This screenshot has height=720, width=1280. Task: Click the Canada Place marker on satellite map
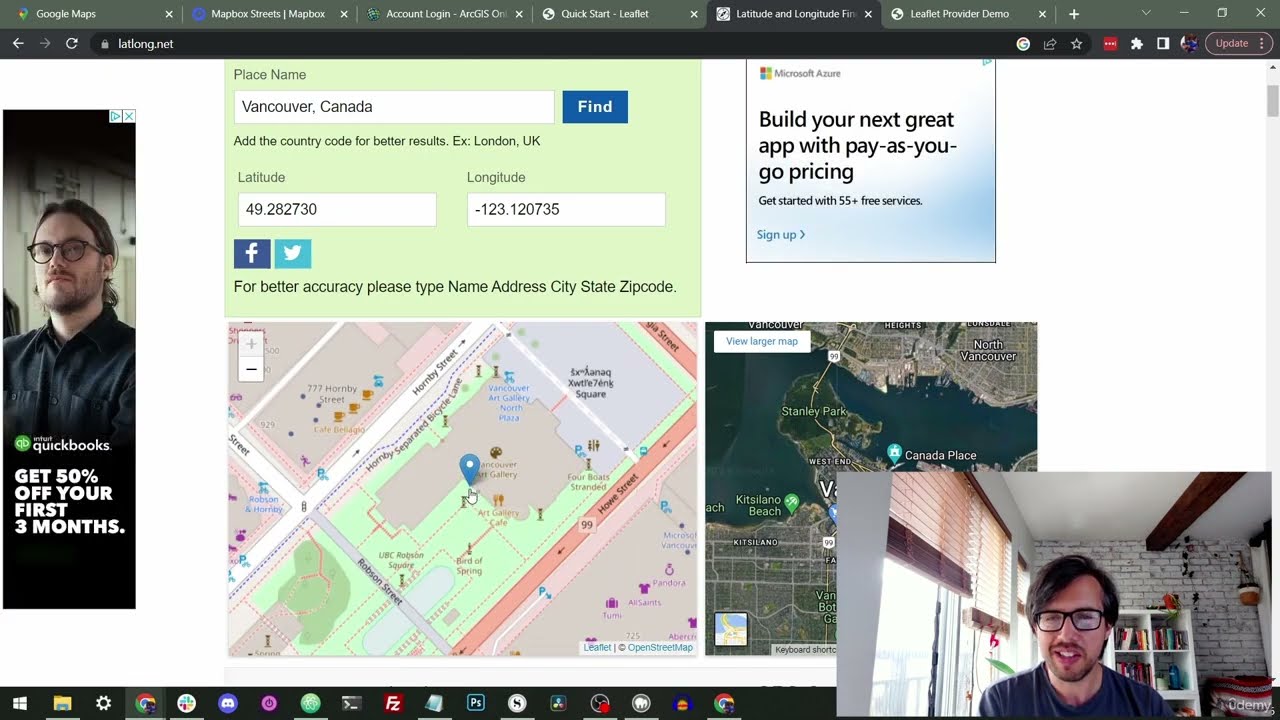(894, 452)
